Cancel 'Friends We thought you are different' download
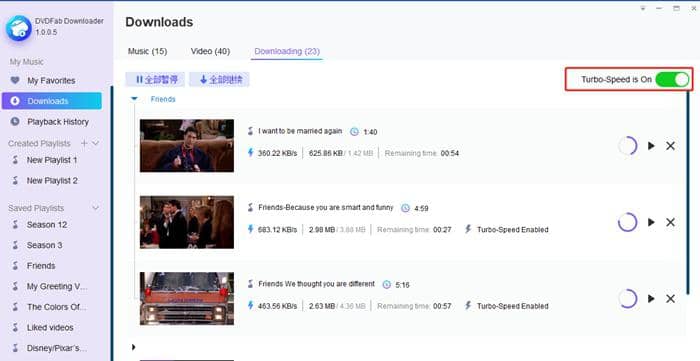Viewport: 700px width, 361px height. coord(670,299)
